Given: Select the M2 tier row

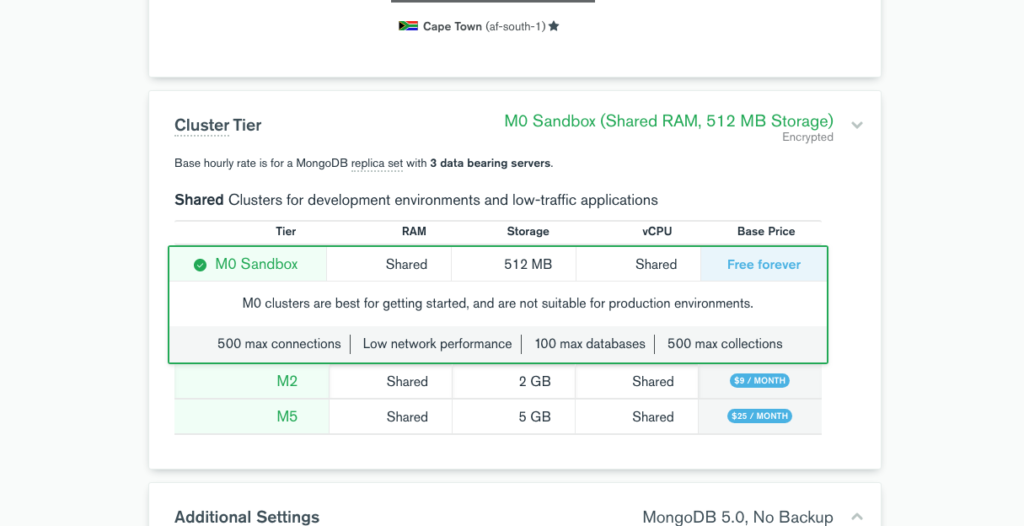Looking at the screenshot, I should (498, 382).
